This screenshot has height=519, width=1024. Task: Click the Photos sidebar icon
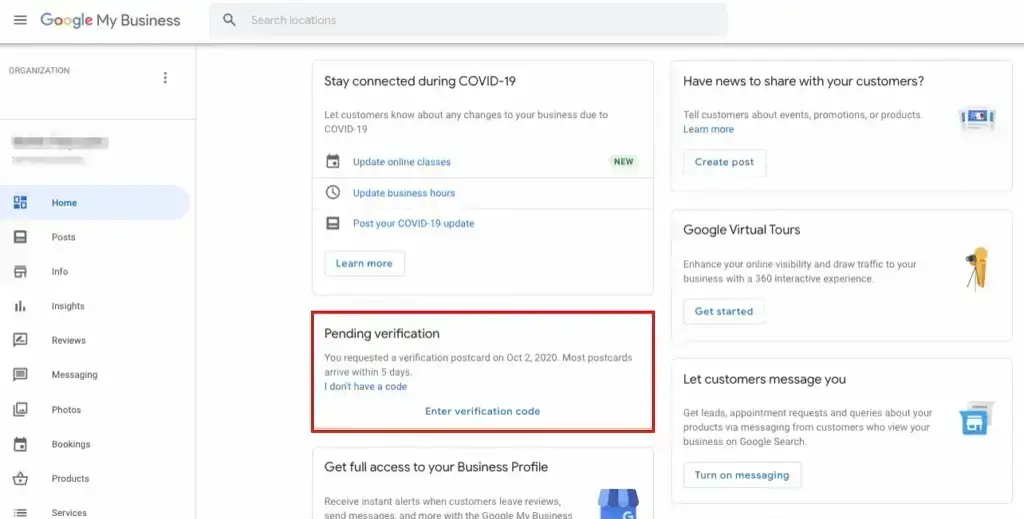click(20, 409)
